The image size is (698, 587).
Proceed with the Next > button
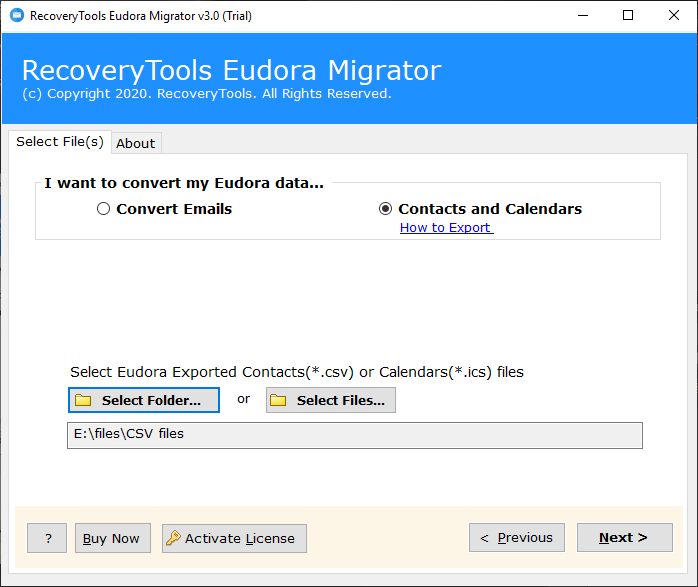tap(625, 538)
